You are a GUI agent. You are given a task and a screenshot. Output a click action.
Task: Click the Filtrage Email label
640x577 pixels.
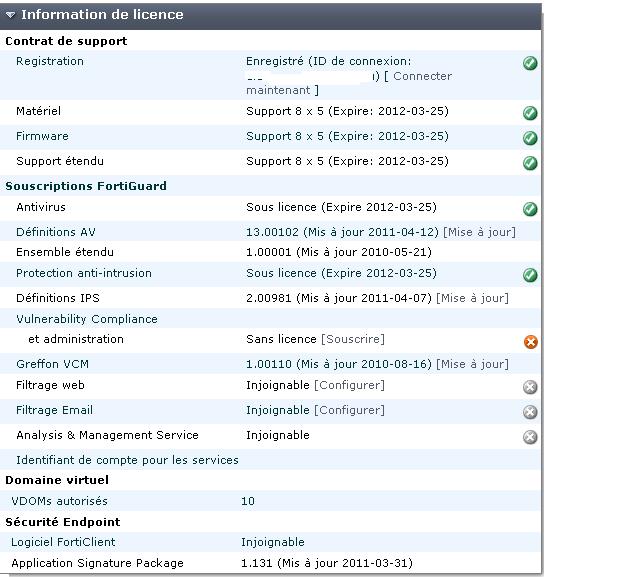pos(54,410)
